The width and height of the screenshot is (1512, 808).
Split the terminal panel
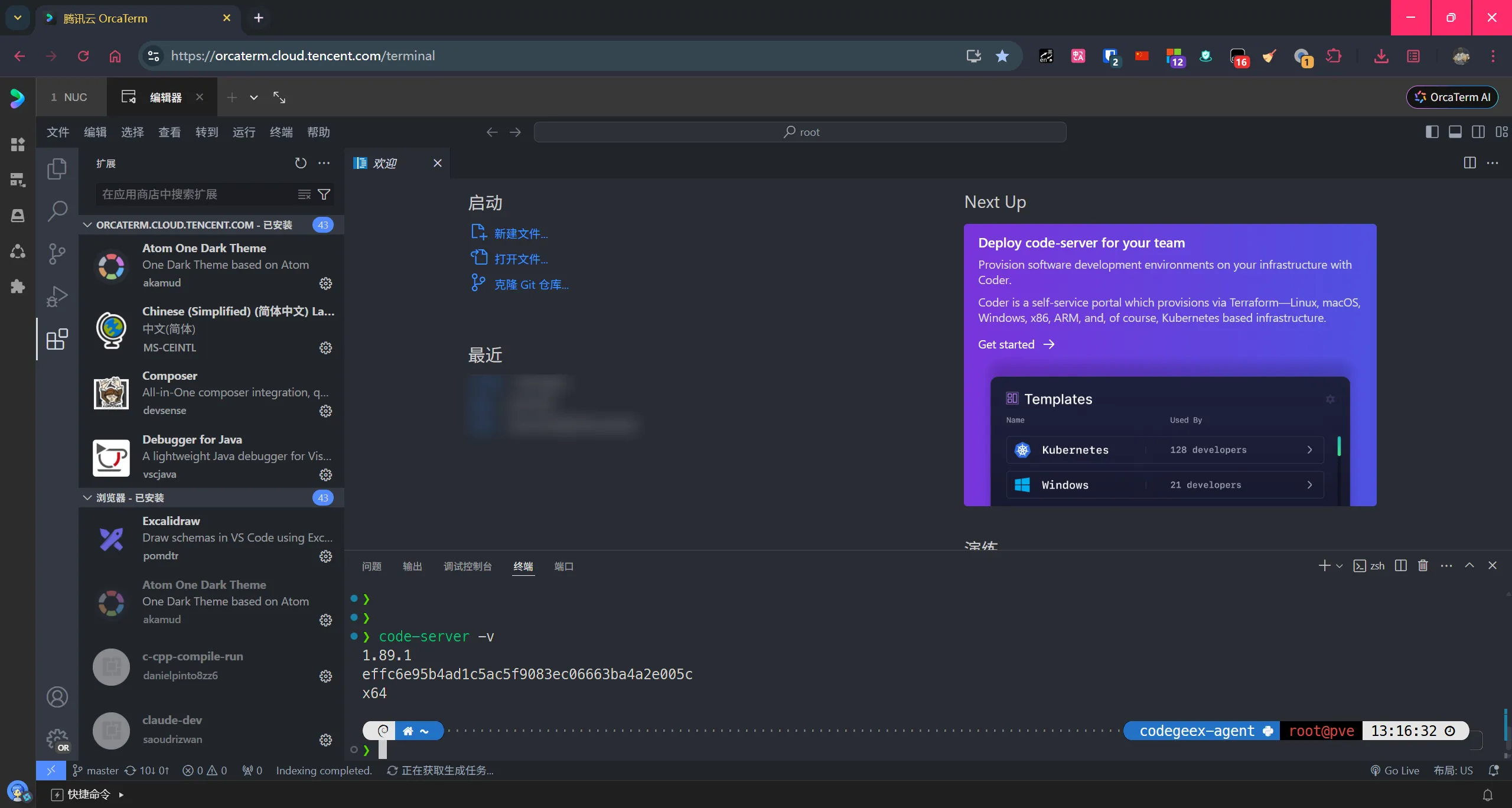point(1400,566)
